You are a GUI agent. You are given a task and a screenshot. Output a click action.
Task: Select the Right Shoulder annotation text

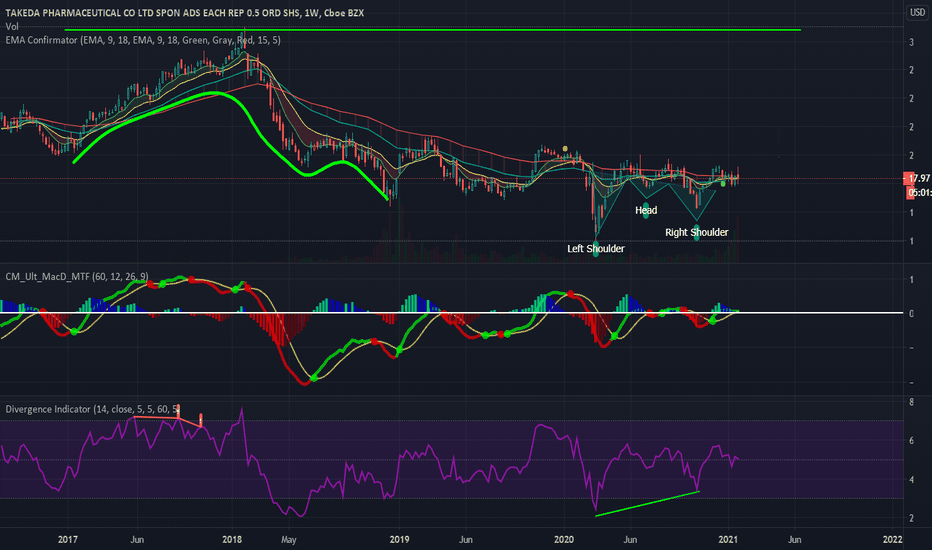tap(697, 232)
